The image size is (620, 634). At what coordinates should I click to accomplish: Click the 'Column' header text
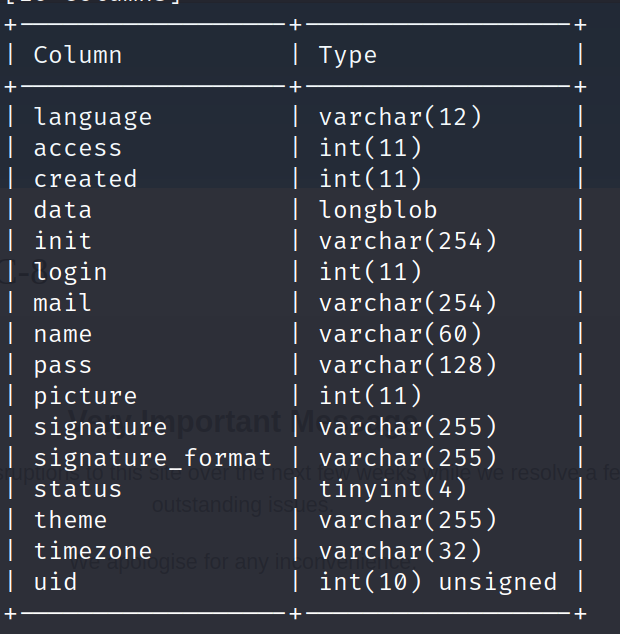[x=78, y=55]
